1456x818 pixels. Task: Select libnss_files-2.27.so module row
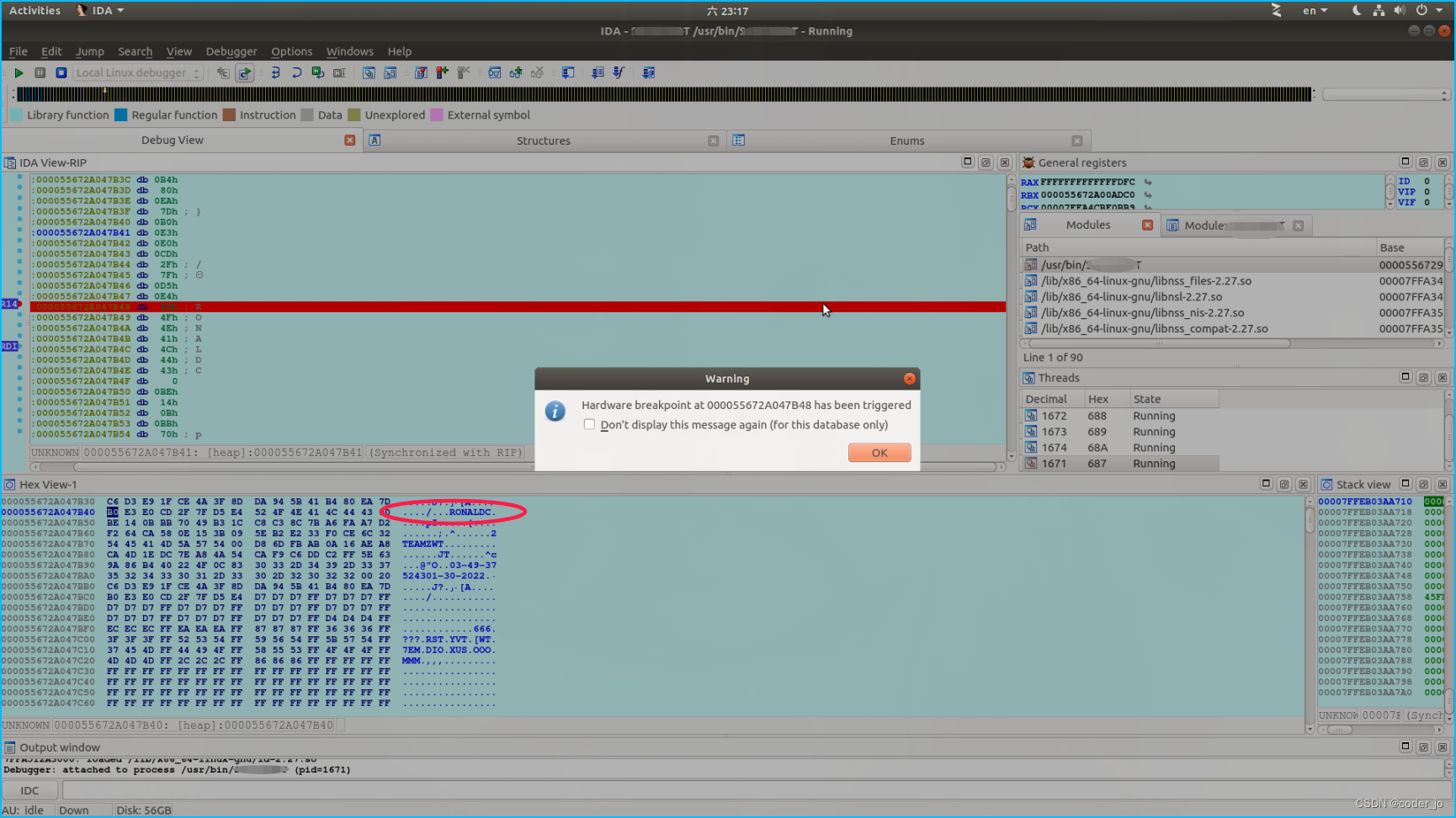click(1232, 281)
